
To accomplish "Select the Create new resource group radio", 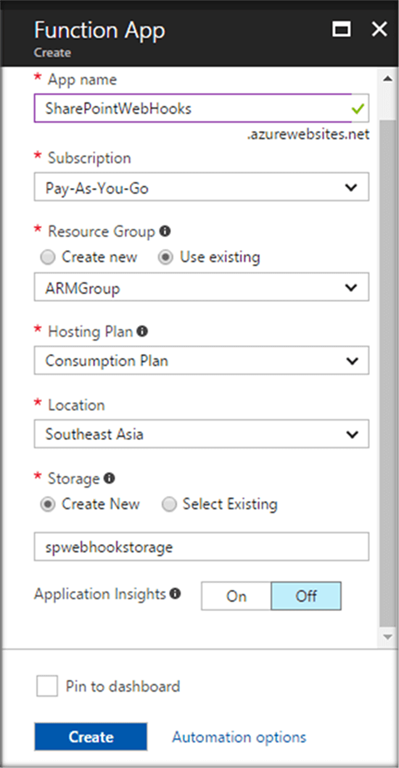I will [x=47, y=257].
